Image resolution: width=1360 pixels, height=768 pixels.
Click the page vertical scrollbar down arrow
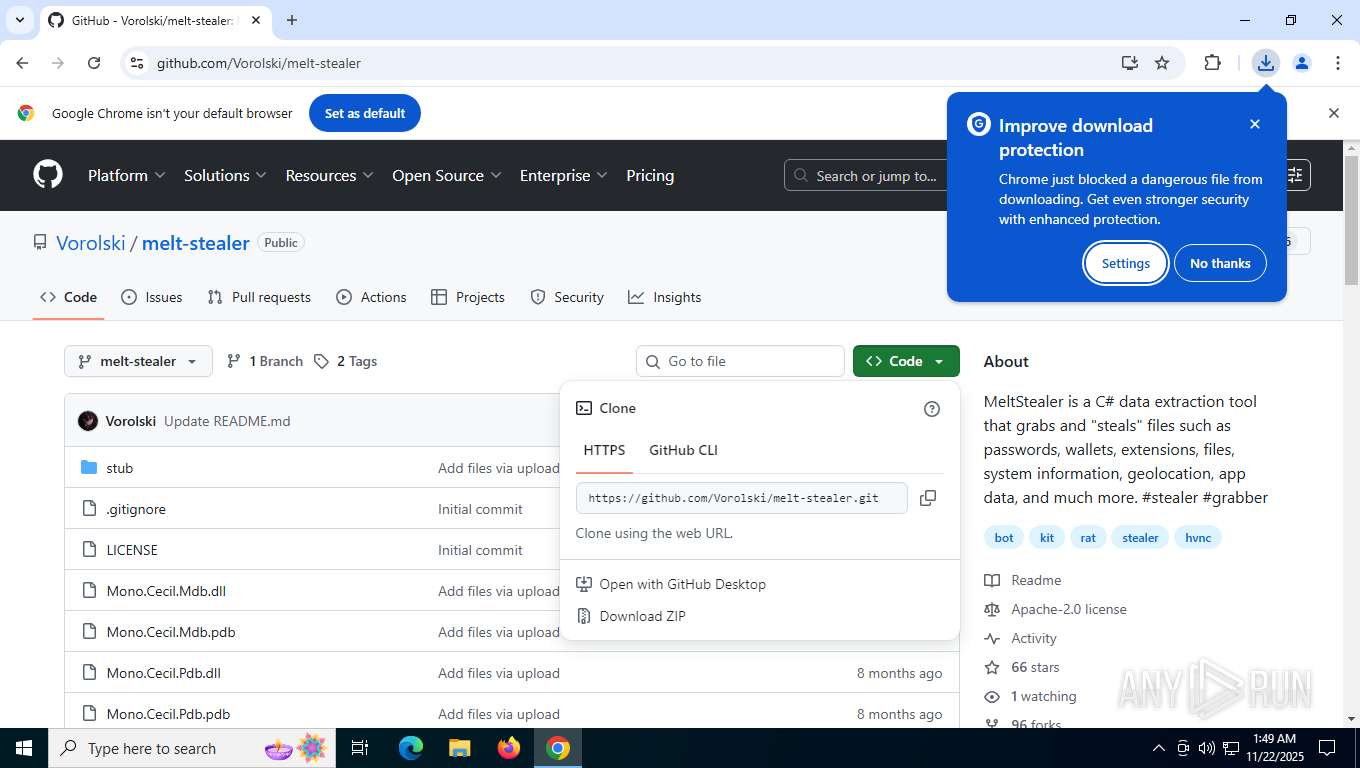click(1351, 718)
